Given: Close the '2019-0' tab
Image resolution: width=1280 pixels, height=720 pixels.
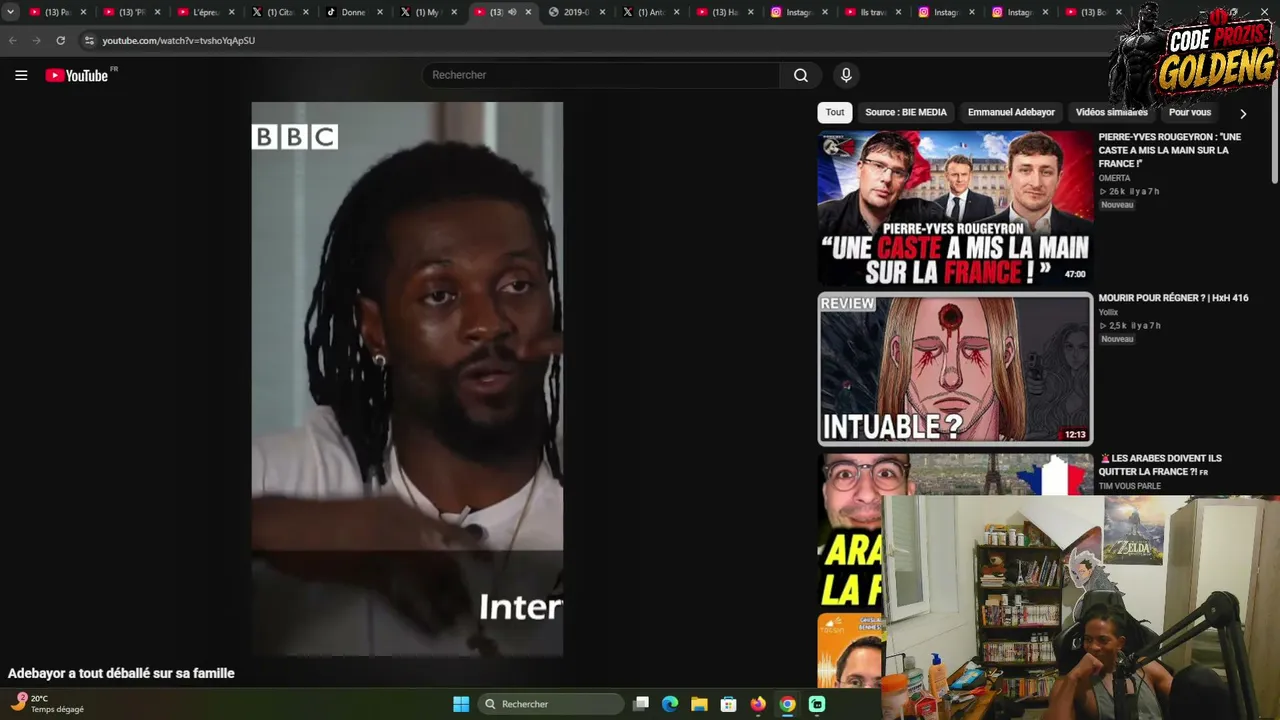Looking at the screenshot, I should 602,12.
